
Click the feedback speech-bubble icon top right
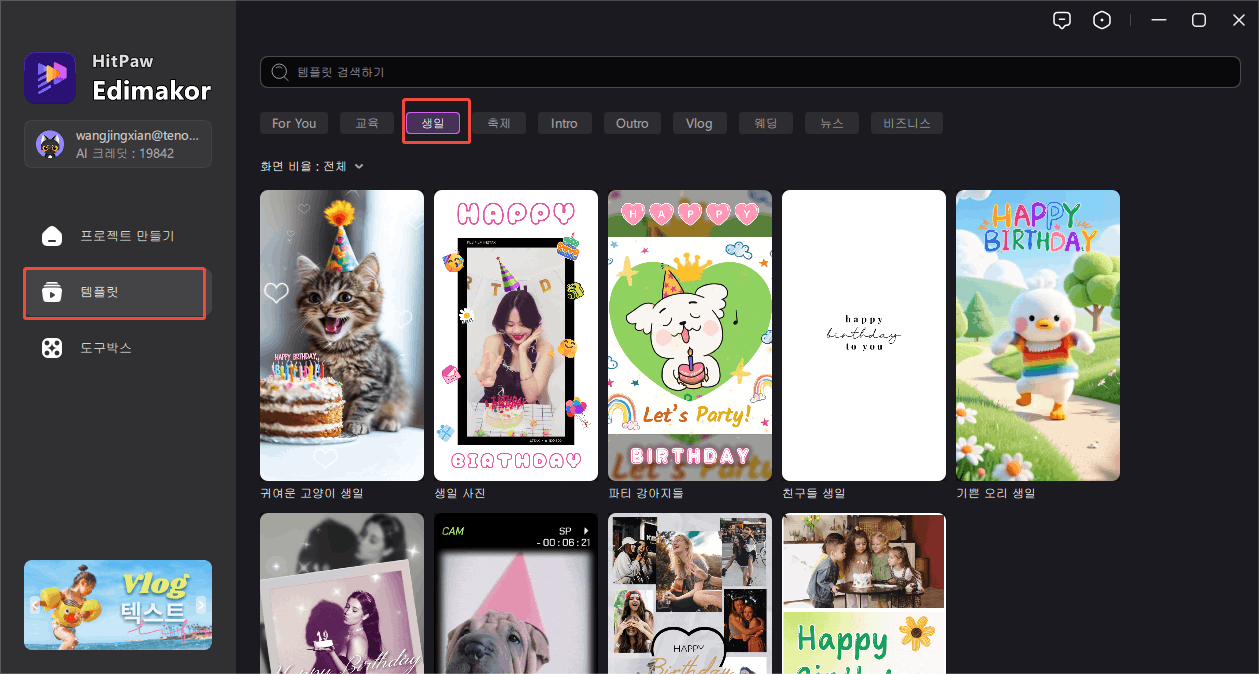click(1062, 19)
